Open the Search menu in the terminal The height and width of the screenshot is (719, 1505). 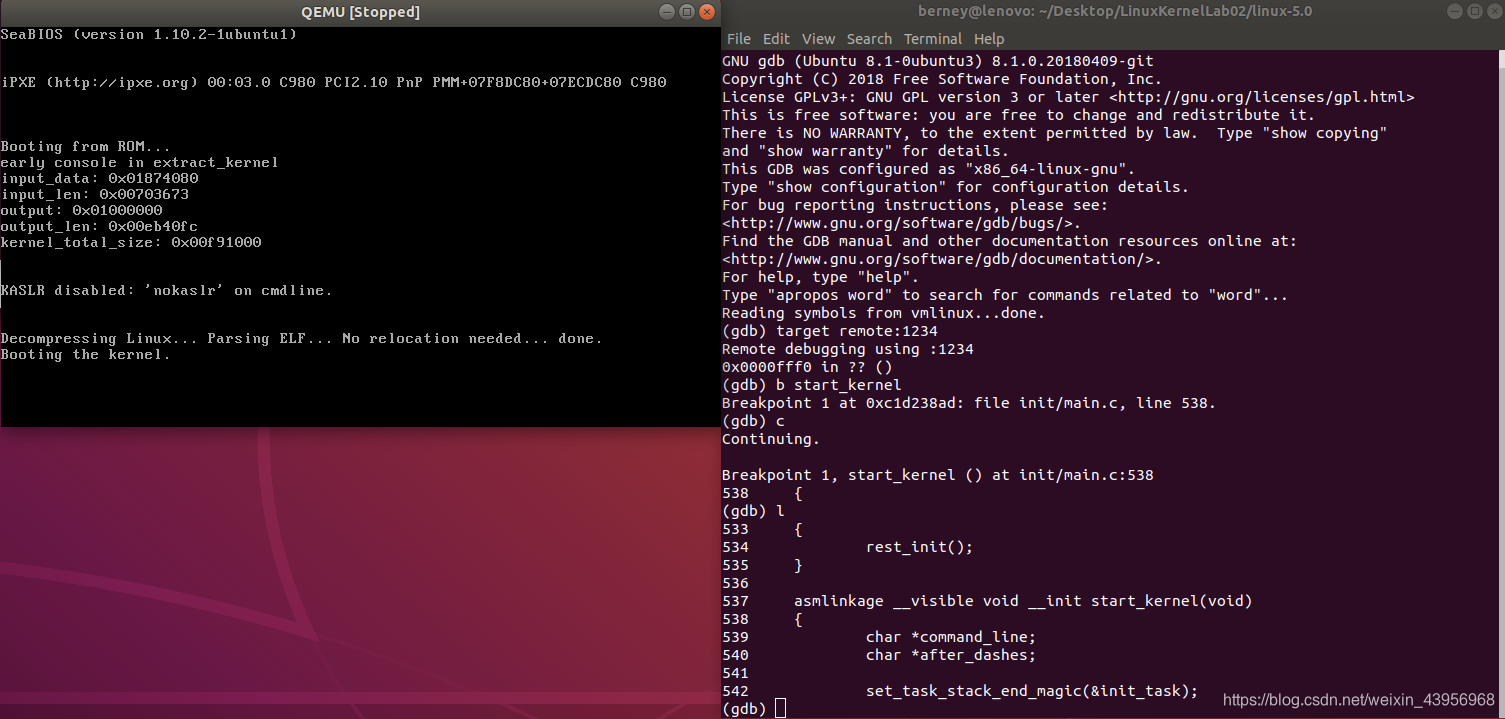coord(869,39)
